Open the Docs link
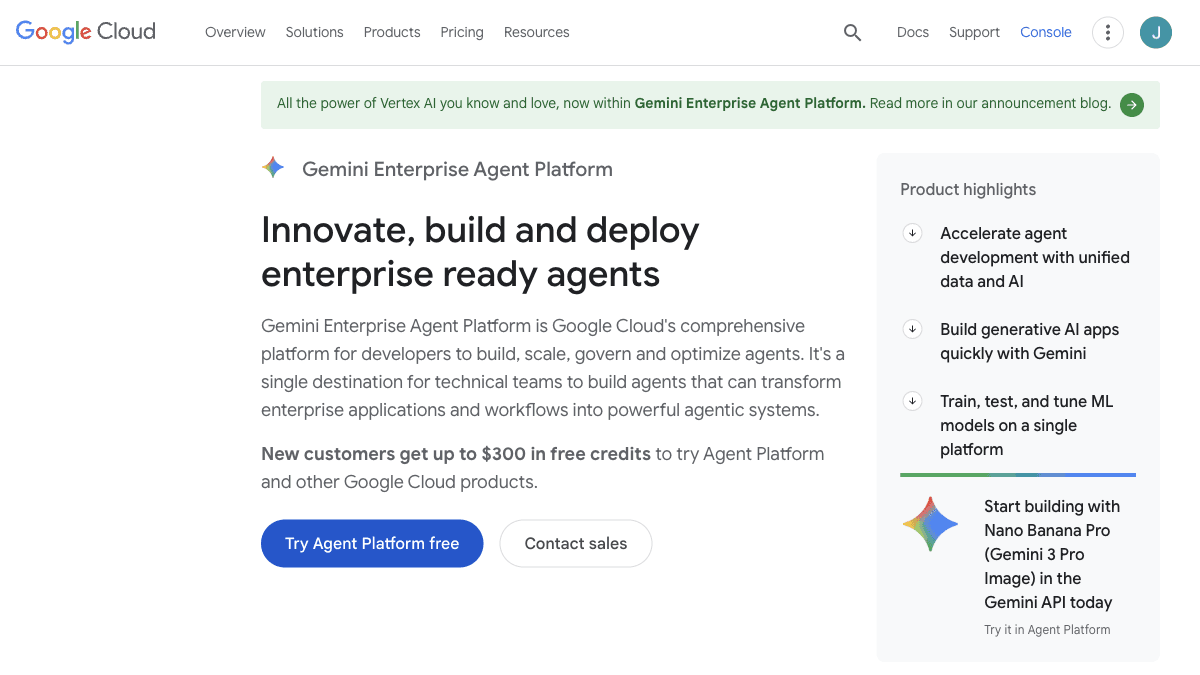This screenshot has width=1200, height=675. click(x=913, y=32)
